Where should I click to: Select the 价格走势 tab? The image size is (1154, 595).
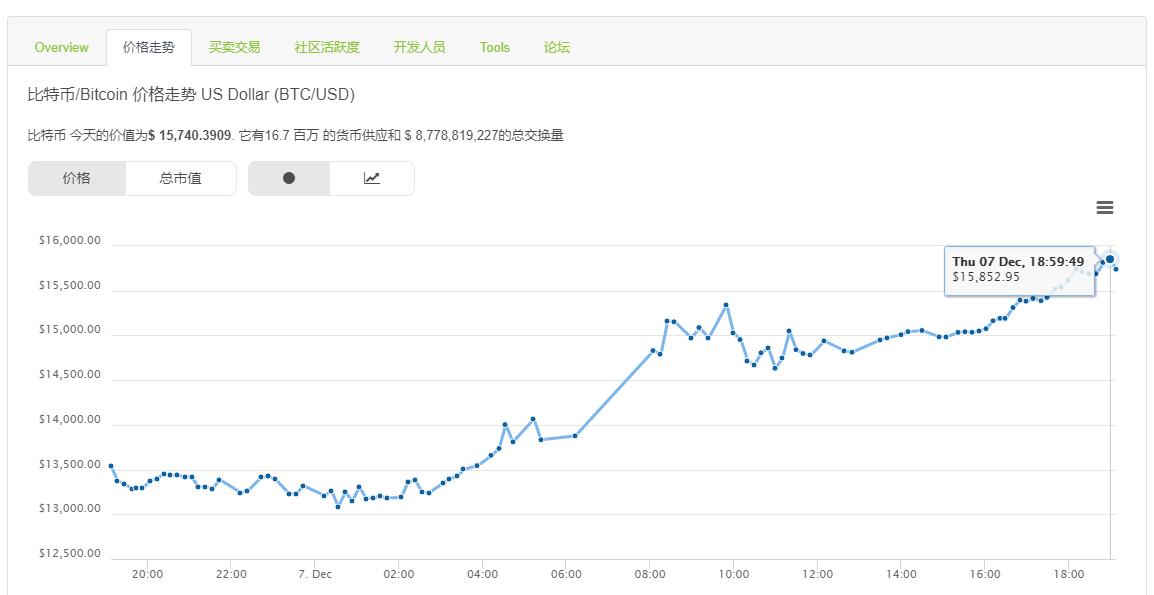pos(149,47)
